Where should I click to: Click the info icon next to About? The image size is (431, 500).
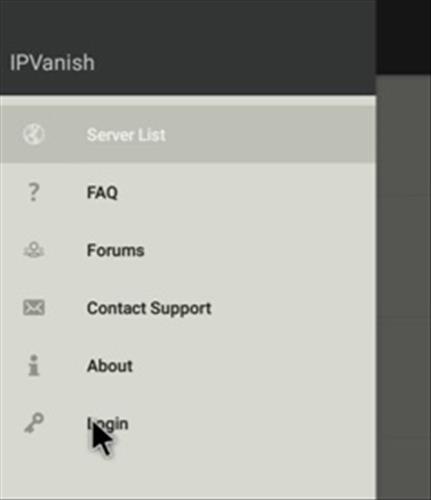pos(33,365)
